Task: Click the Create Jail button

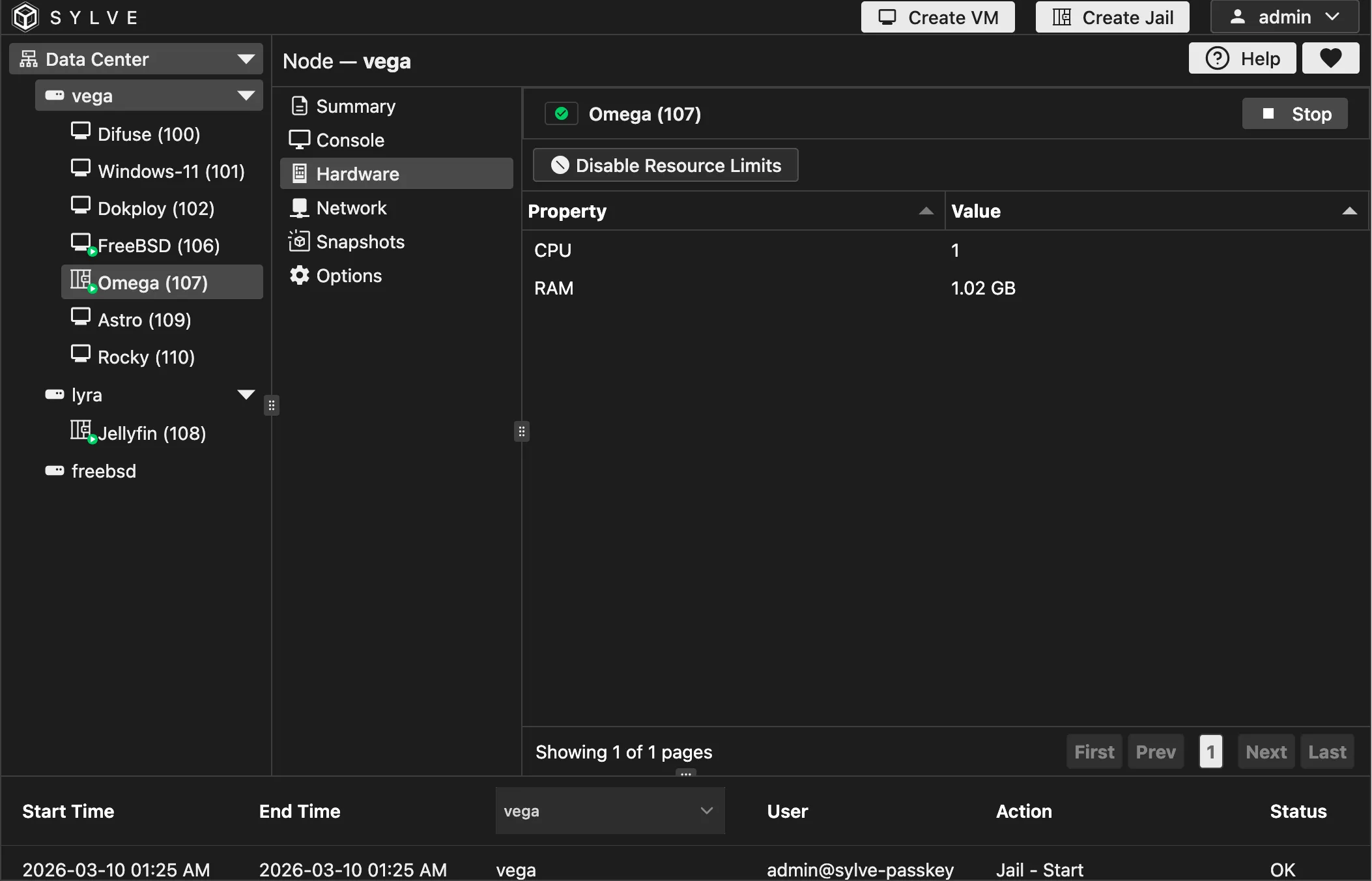Action: (1112, 17)
